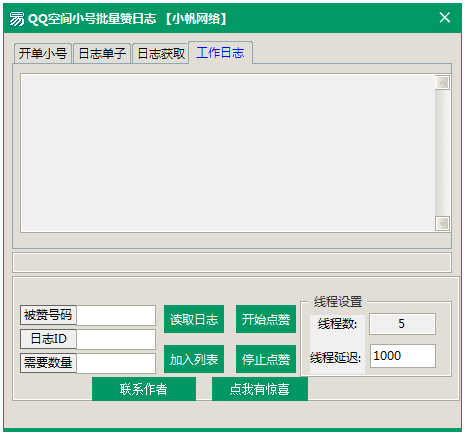Focus the 需要数量 input field
The image size is (465, 434).
(116, 363)
